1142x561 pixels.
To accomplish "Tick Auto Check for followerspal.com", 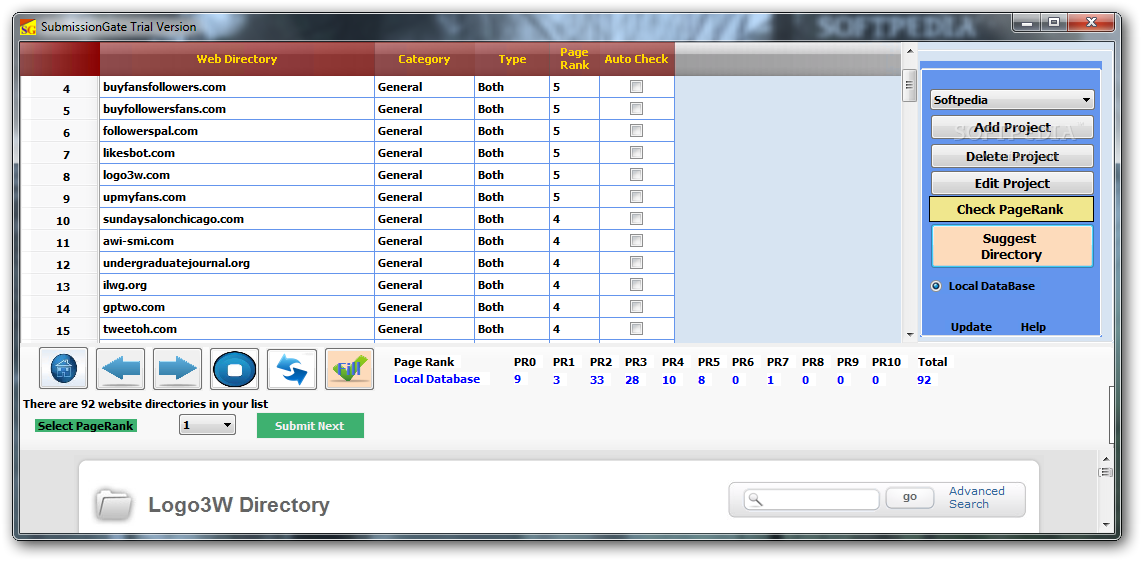I will (637, 130).
